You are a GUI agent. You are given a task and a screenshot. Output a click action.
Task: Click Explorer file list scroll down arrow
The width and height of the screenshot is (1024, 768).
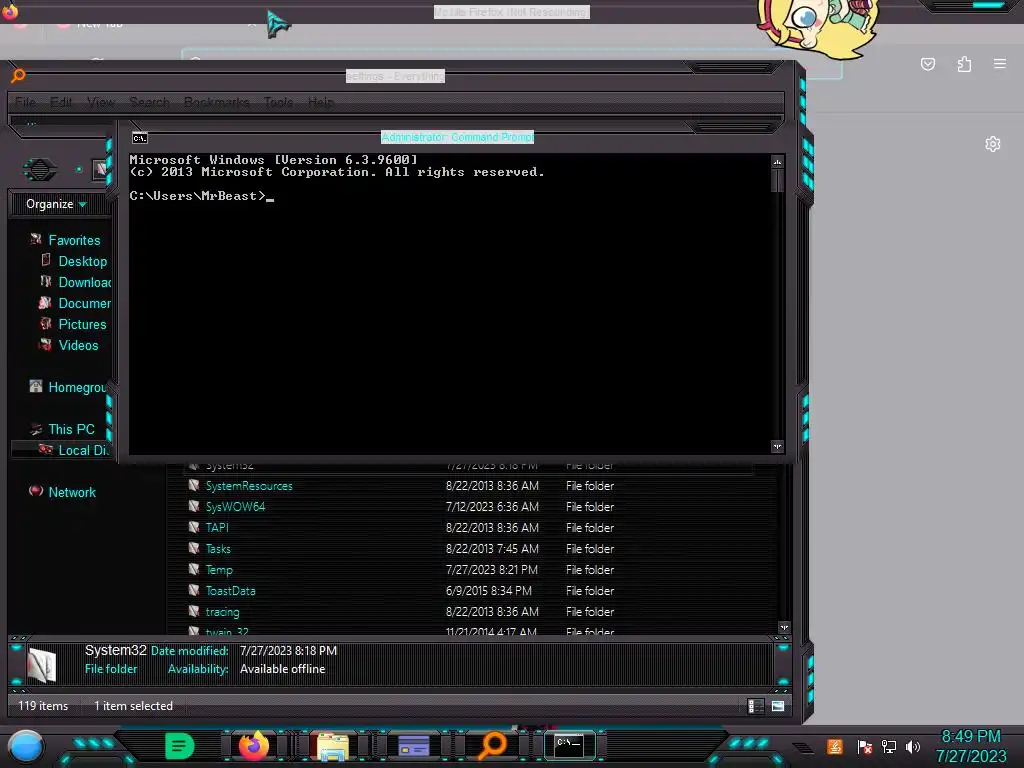[x=784, y=628]
